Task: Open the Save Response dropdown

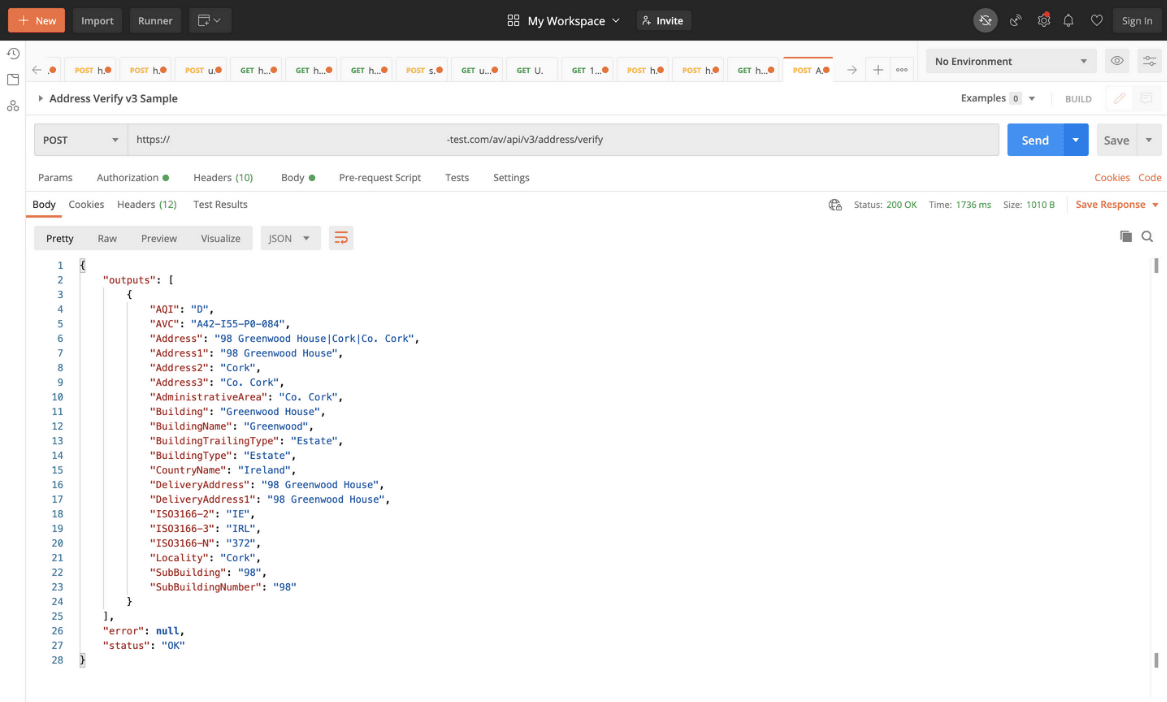Action: tap(1116, 205)
